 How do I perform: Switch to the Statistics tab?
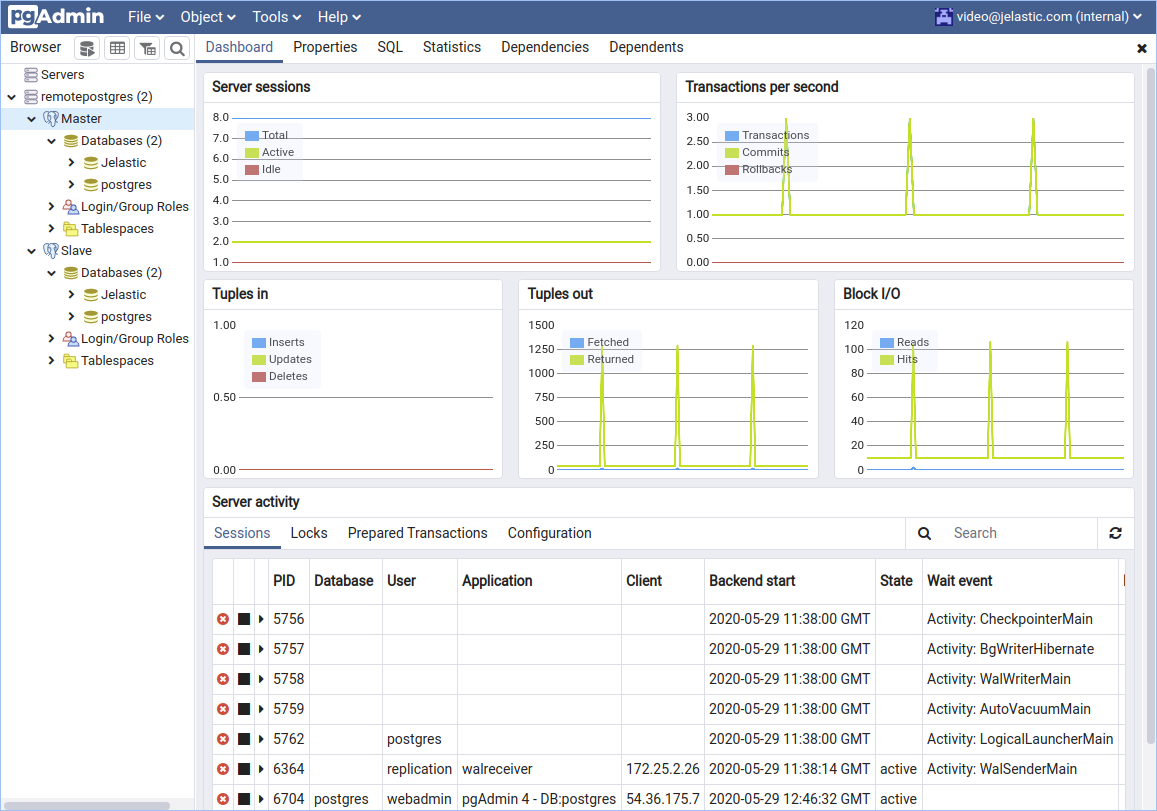pyautogui.click(x=452, y=47)
